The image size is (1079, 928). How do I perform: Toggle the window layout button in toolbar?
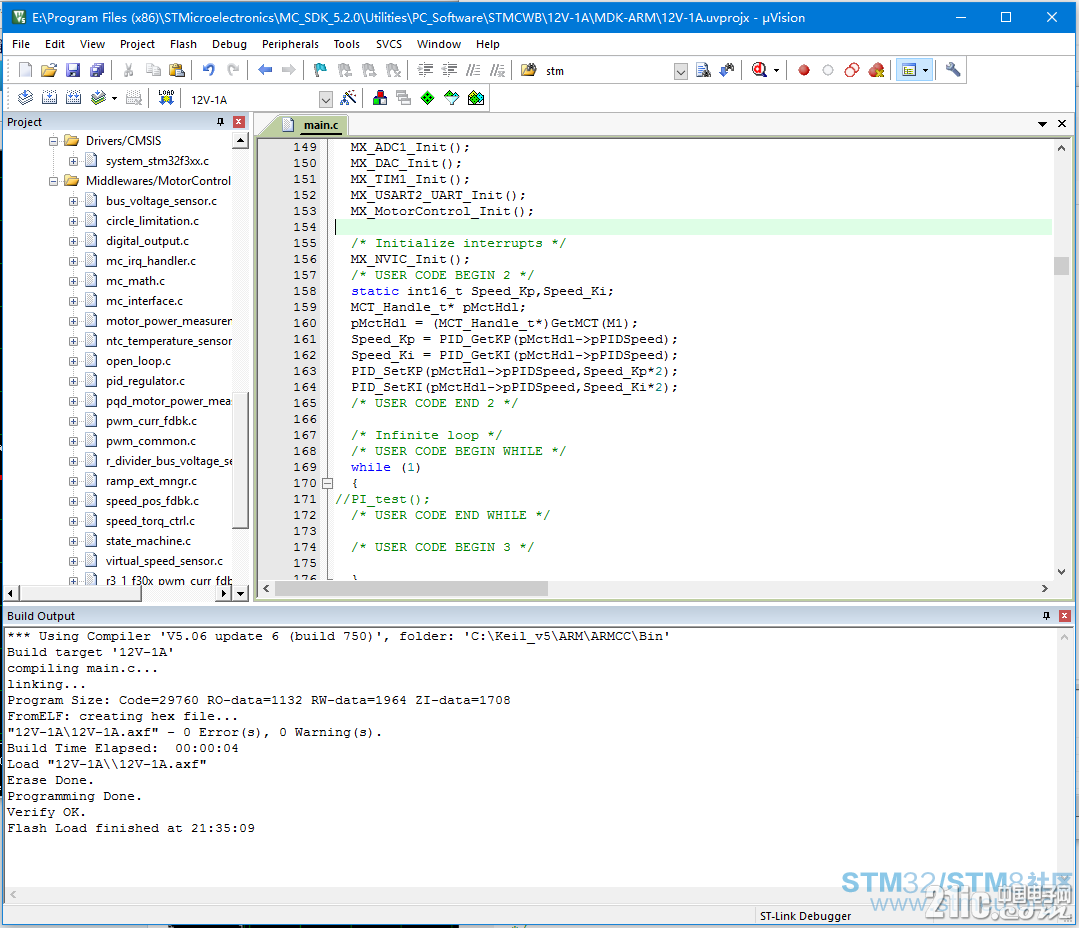click(x=909, y=70)
